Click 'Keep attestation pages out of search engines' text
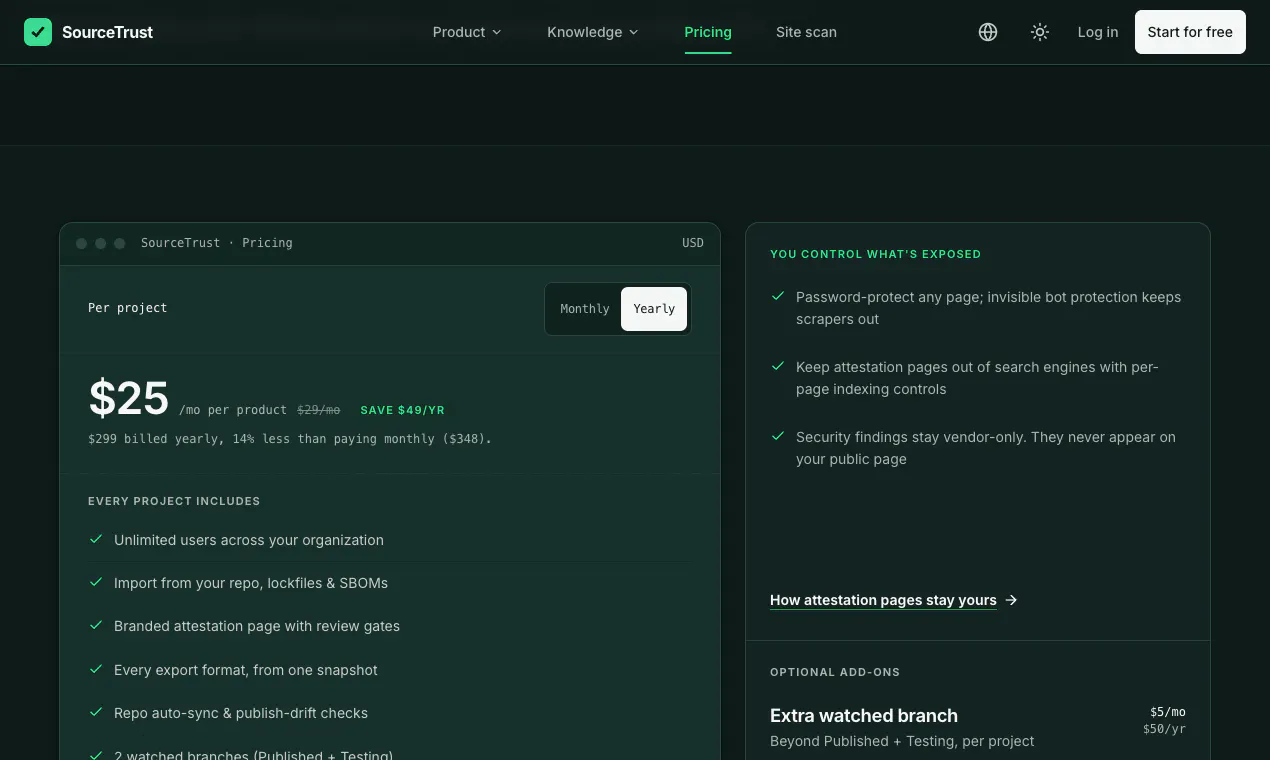Viewport: 1270px width, 760px height. pos(977,378)
